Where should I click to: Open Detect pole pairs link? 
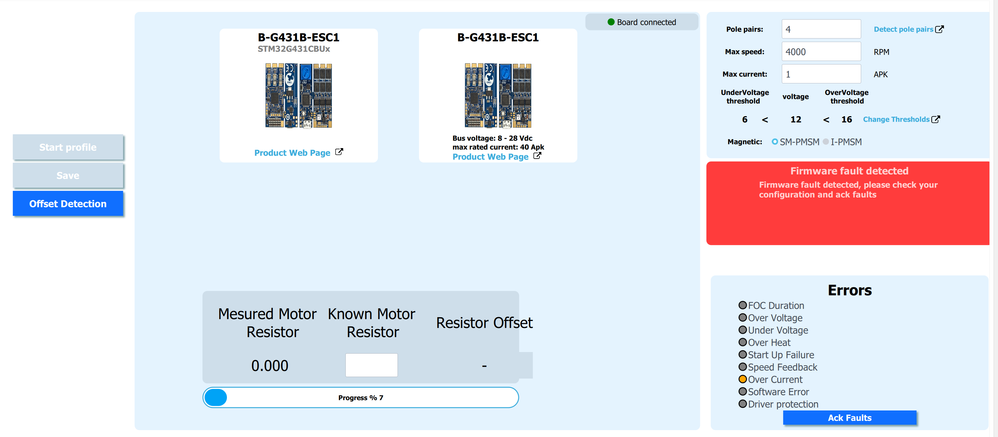[903, 29]
